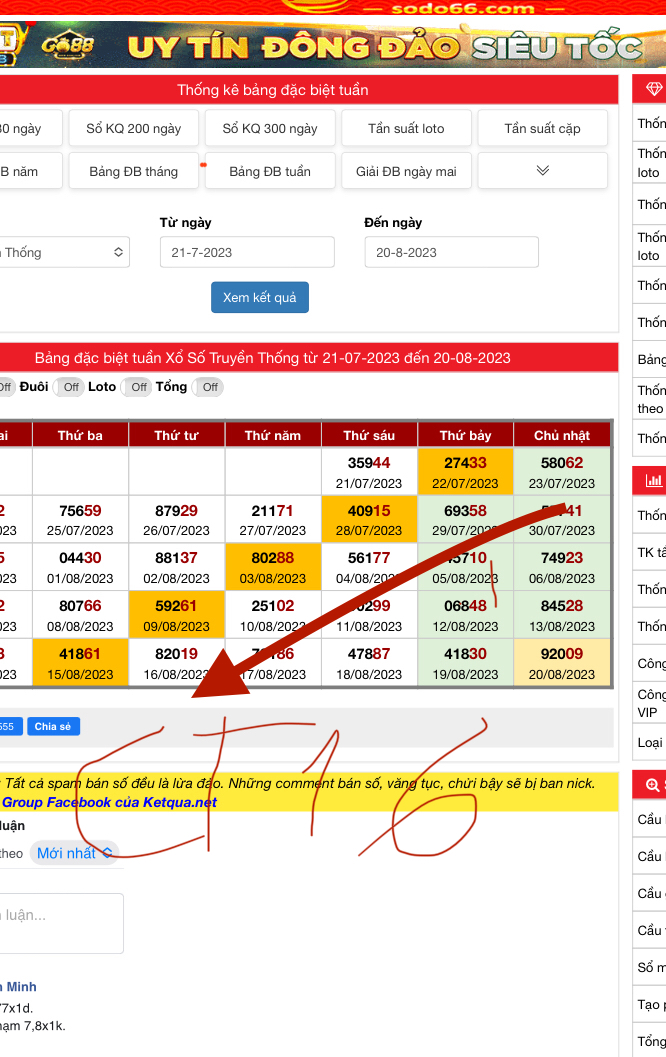Click the comment text box
666x1057 pixels.
(60, 923)
